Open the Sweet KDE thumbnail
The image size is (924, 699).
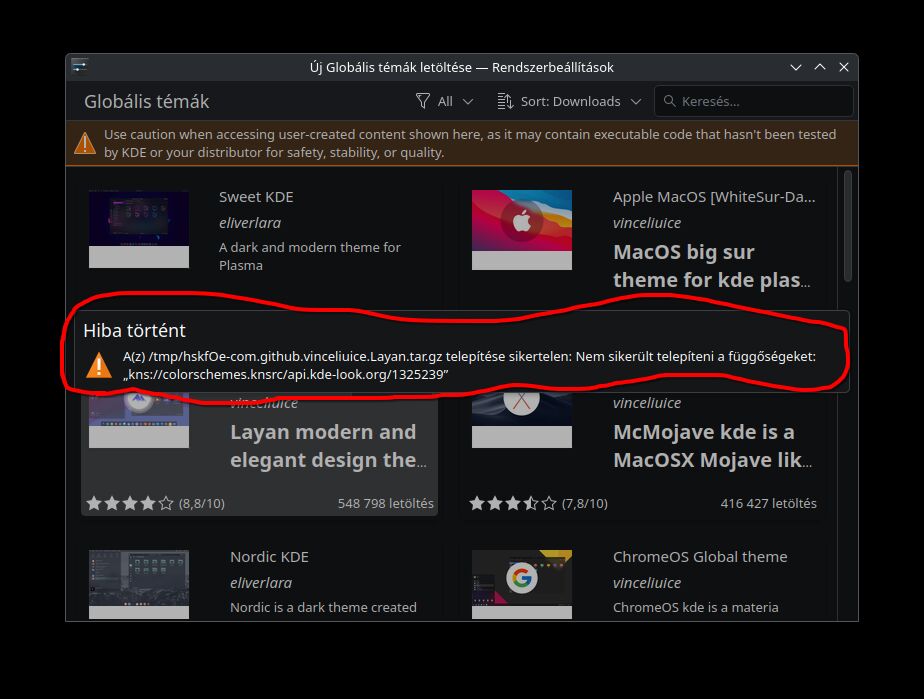[x=139, y=229]
